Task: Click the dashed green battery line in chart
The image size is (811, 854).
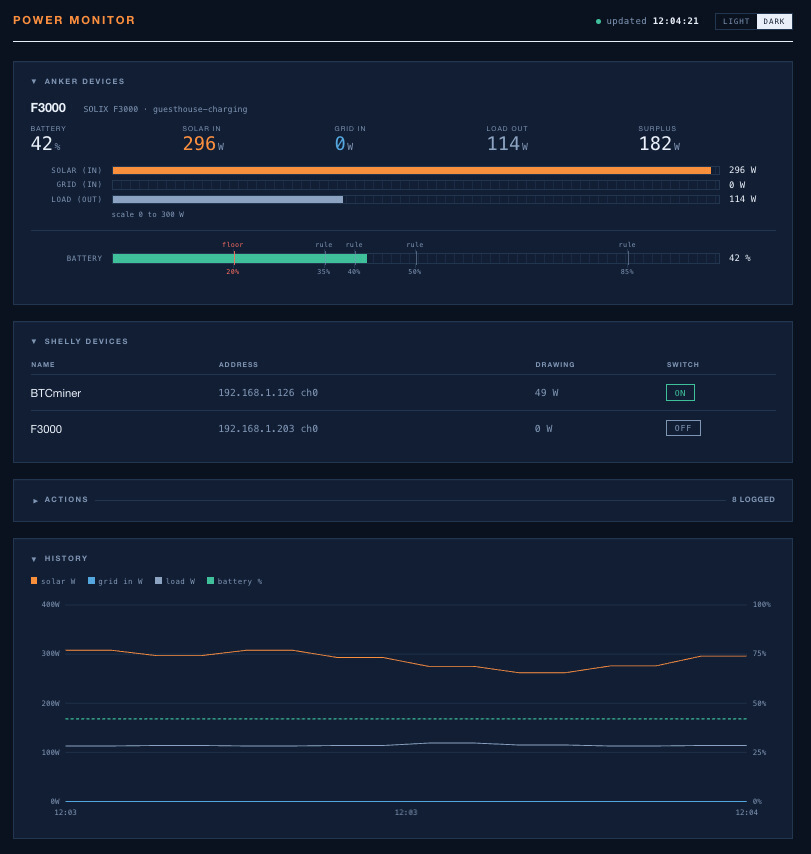Action: coord(406,719)
